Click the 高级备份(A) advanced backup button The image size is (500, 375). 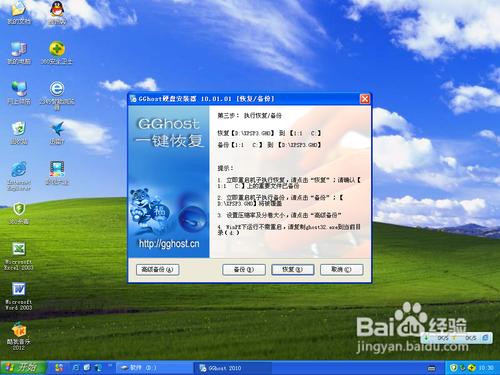coord(158,270)
